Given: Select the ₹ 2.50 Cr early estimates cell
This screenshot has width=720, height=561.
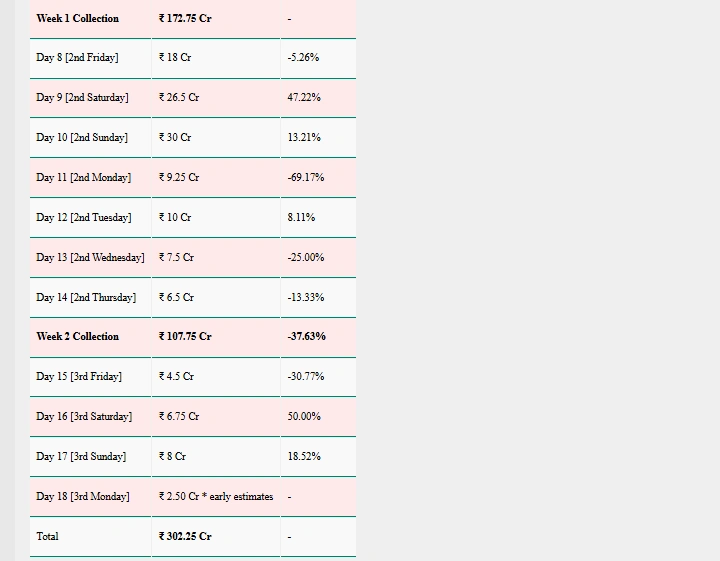Looking at the screenshot, I should (x=216, y=496).
